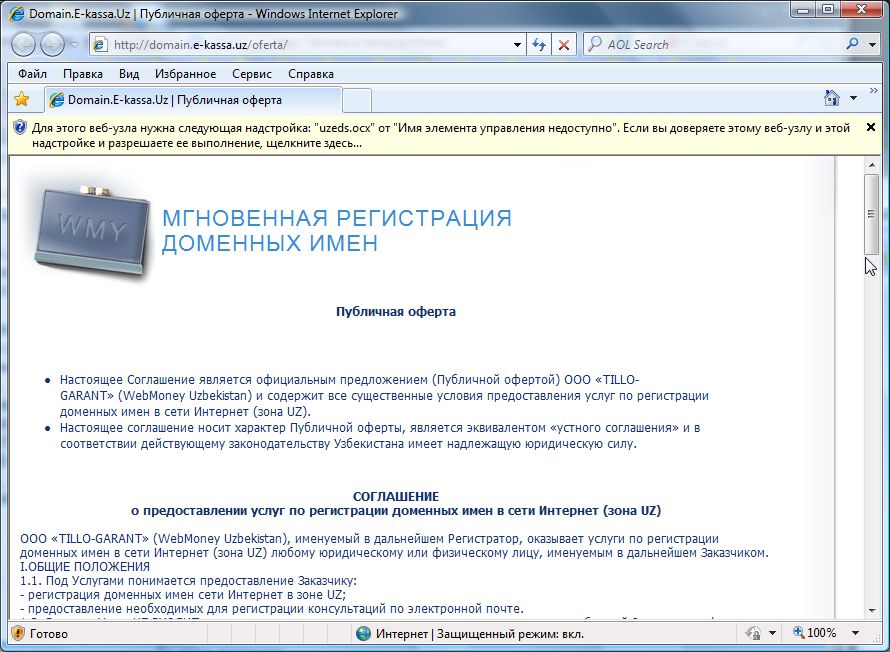Click the vertical scrollbar thumb
Screen dimensions: 890x652
point(871,214)
